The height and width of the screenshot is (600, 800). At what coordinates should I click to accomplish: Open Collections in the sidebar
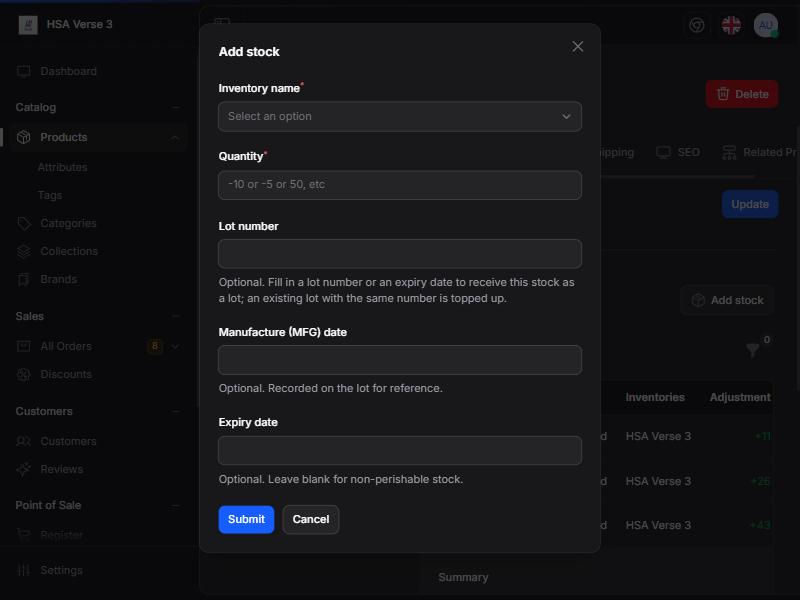click(69, 252)
